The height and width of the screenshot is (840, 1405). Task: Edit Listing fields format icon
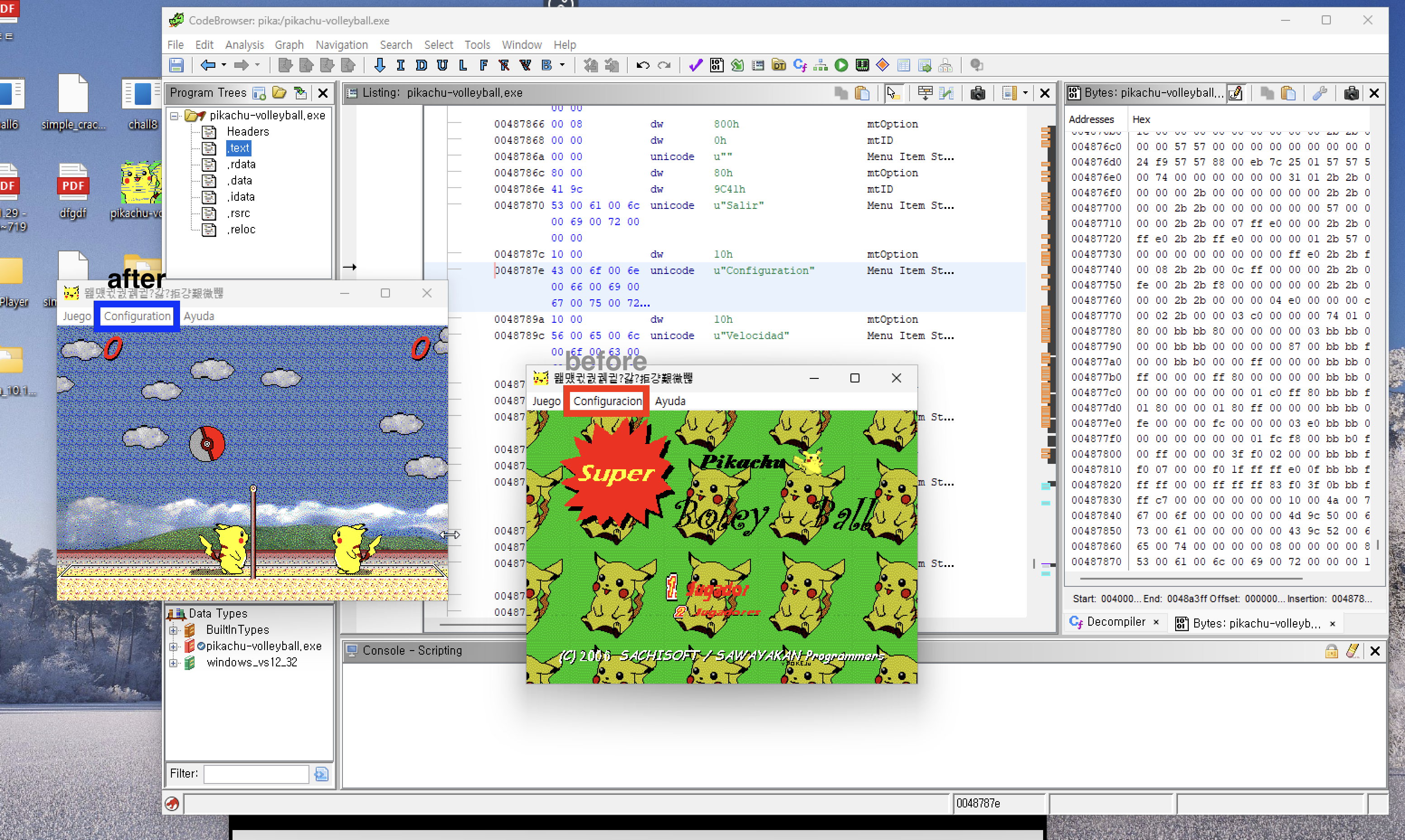(926, 93)
